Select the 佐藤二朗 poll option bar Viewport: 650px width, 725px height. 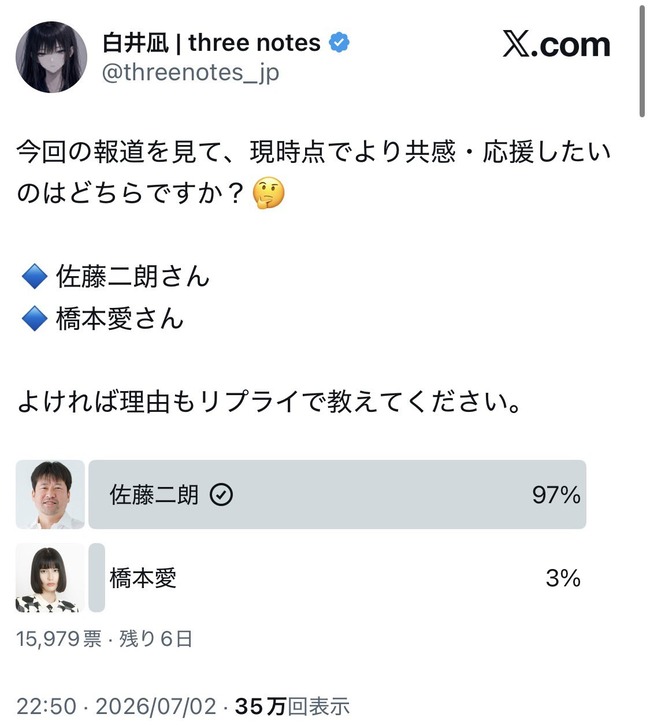pyautogui.click(x=337, y=494)
